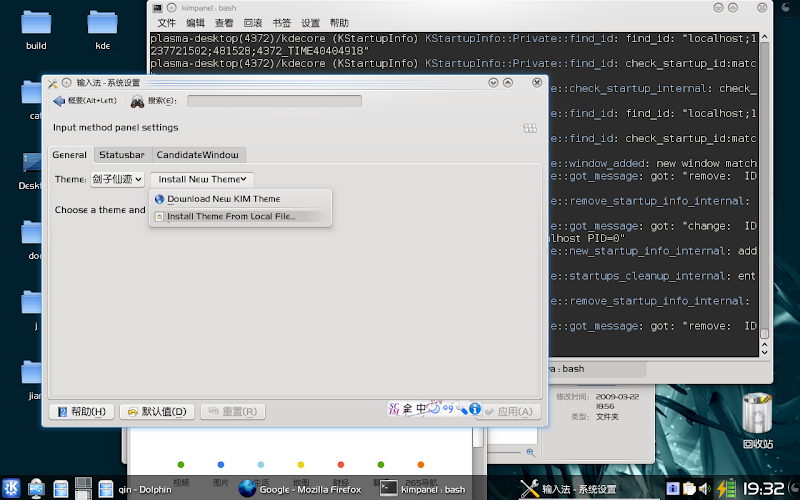The width and height of the screenshot is (800, 500).
Task: Open the KDE application launcher
Action: click(x=11, y=488)
